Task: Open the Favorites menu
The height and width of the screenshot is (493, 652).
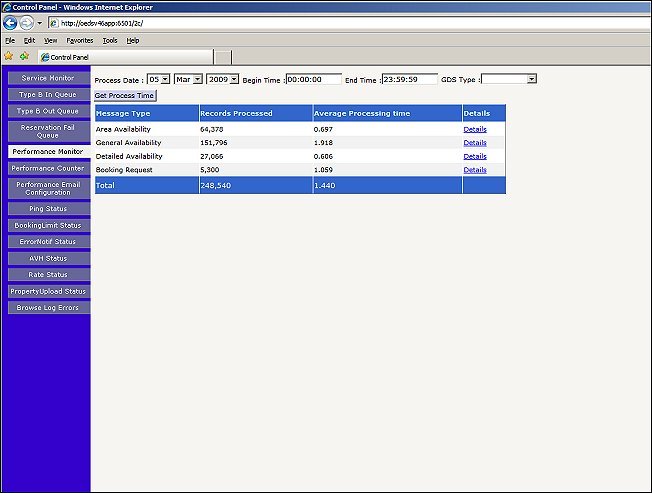Action: 80,40
